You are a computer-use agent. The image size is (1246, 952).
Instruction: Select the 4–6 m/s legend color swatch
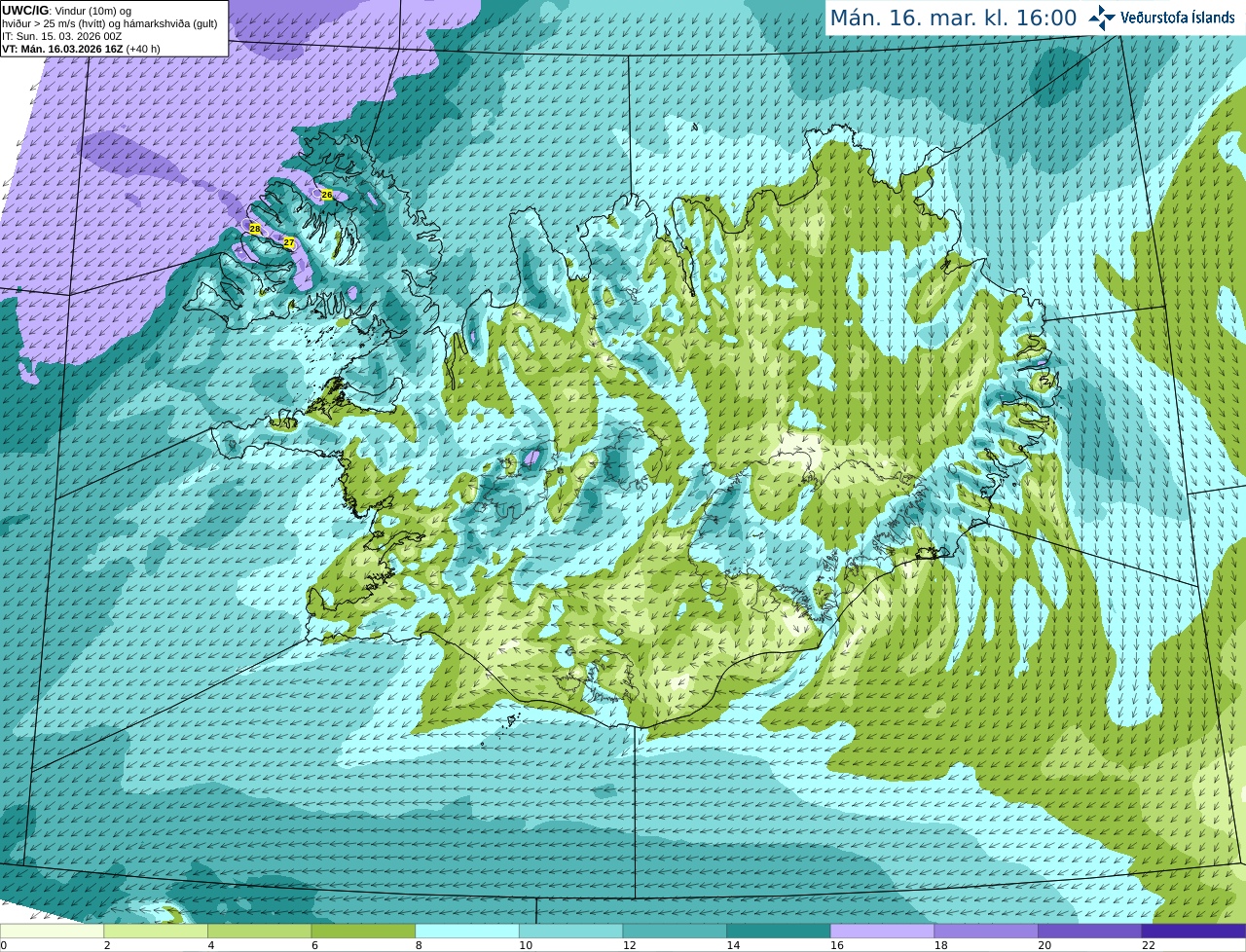260,931
